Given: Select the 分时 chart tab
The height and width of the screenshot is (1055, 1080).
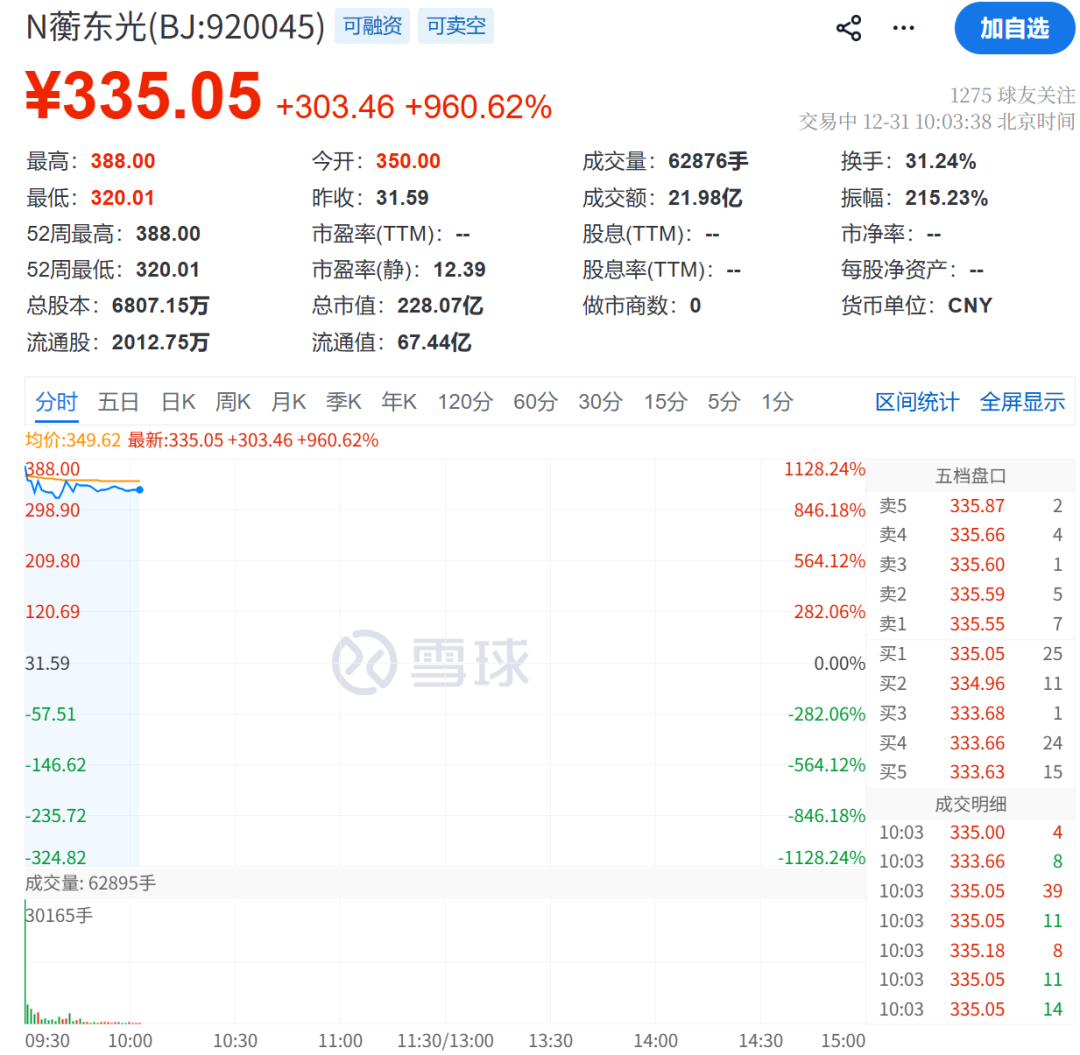Looking at the screenshot, I should click(56, 402).
